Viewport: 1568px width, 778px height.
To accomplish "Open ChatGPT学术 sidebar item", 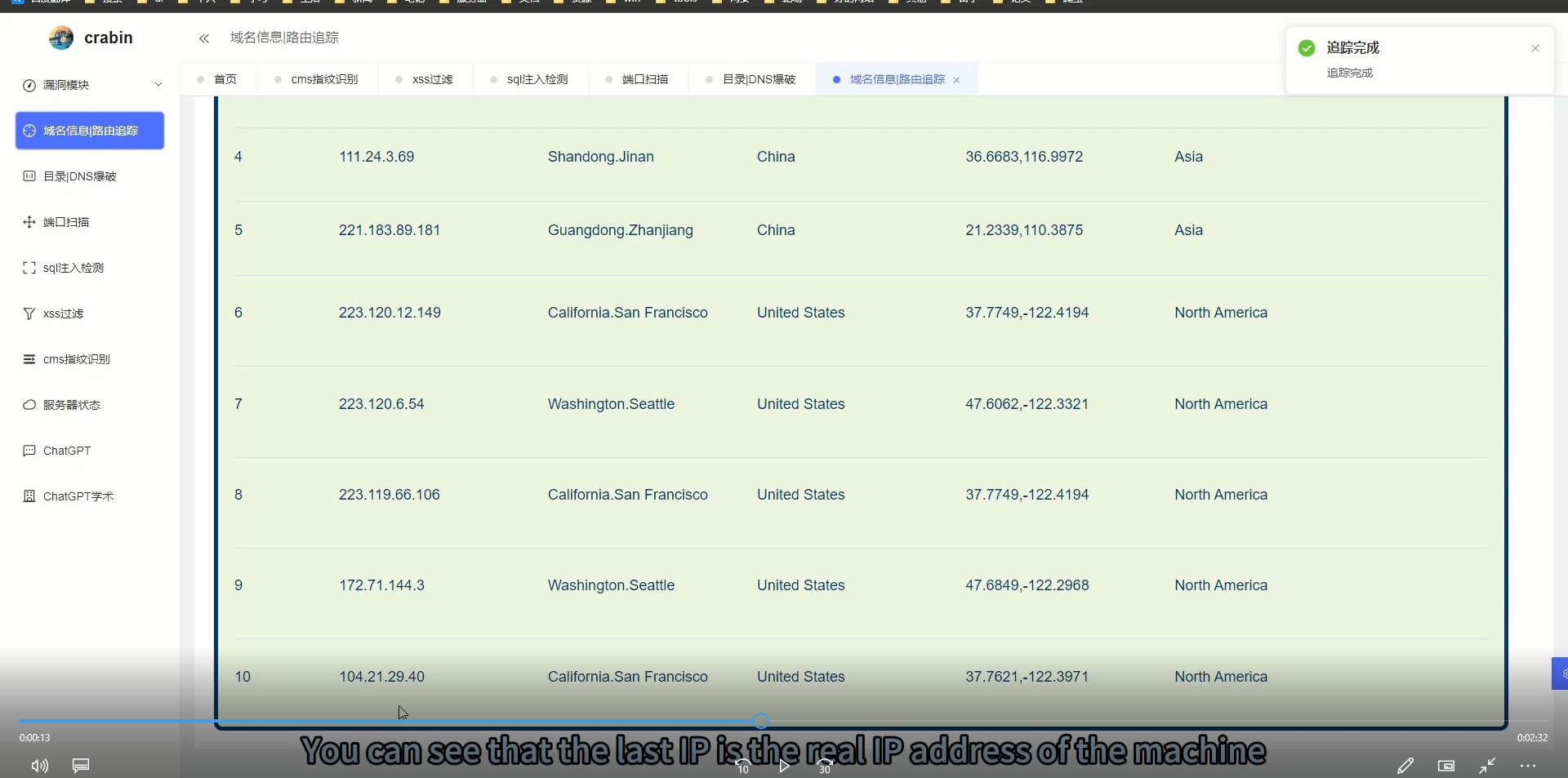I will (90, 496).
